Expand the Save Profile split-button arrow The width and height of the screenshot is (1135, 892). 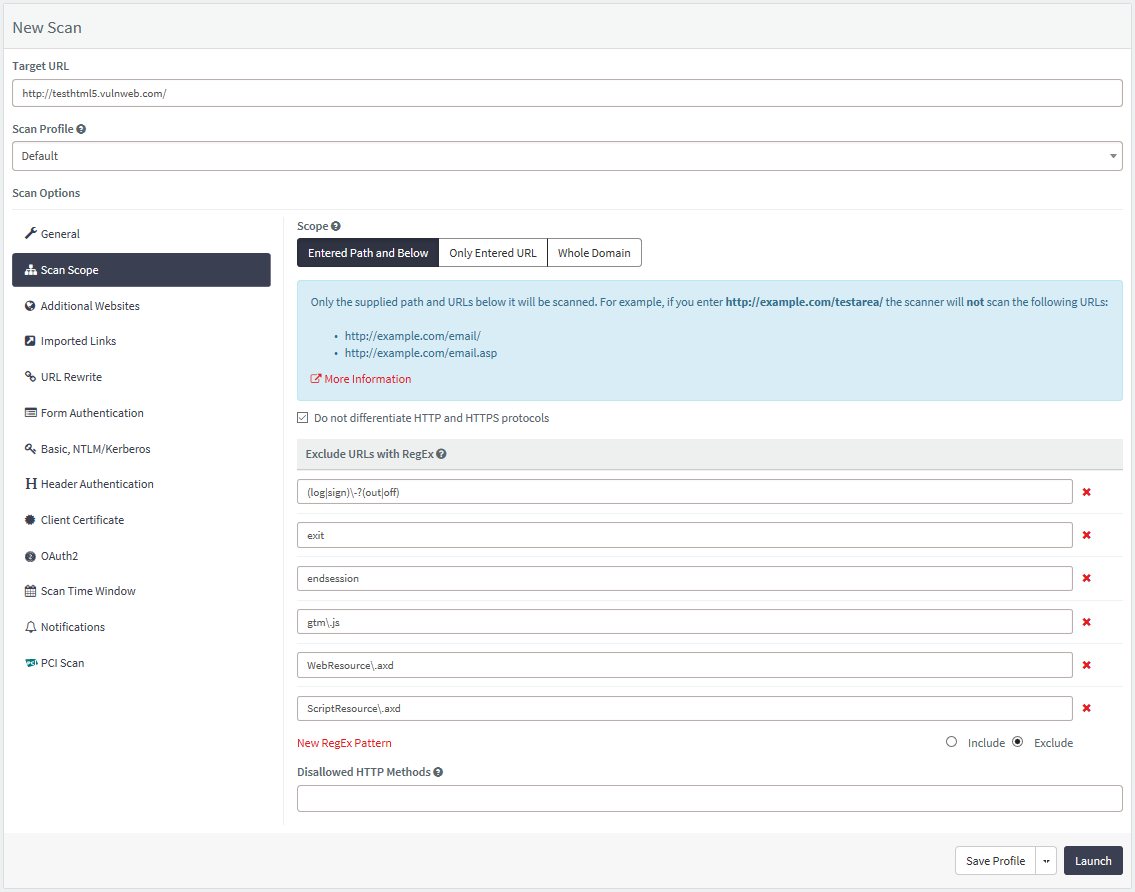[1046, 861]
